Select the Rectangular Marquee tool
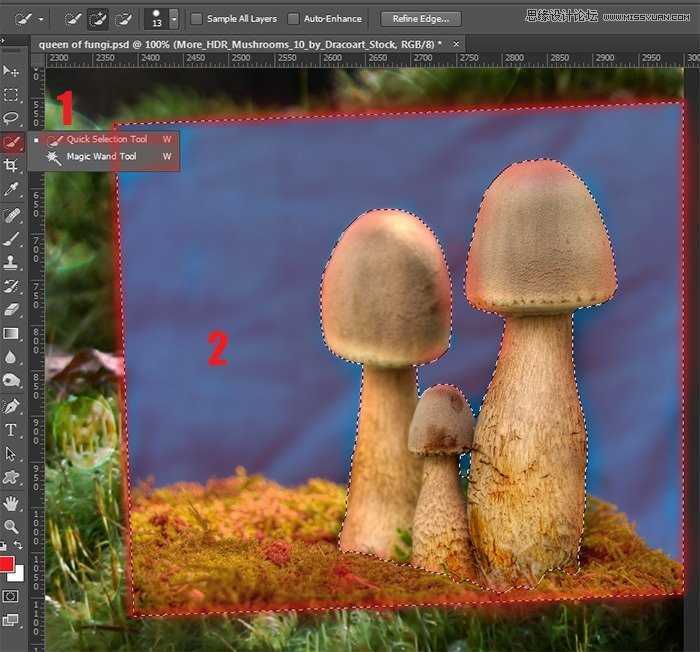 tap(11, 95)
